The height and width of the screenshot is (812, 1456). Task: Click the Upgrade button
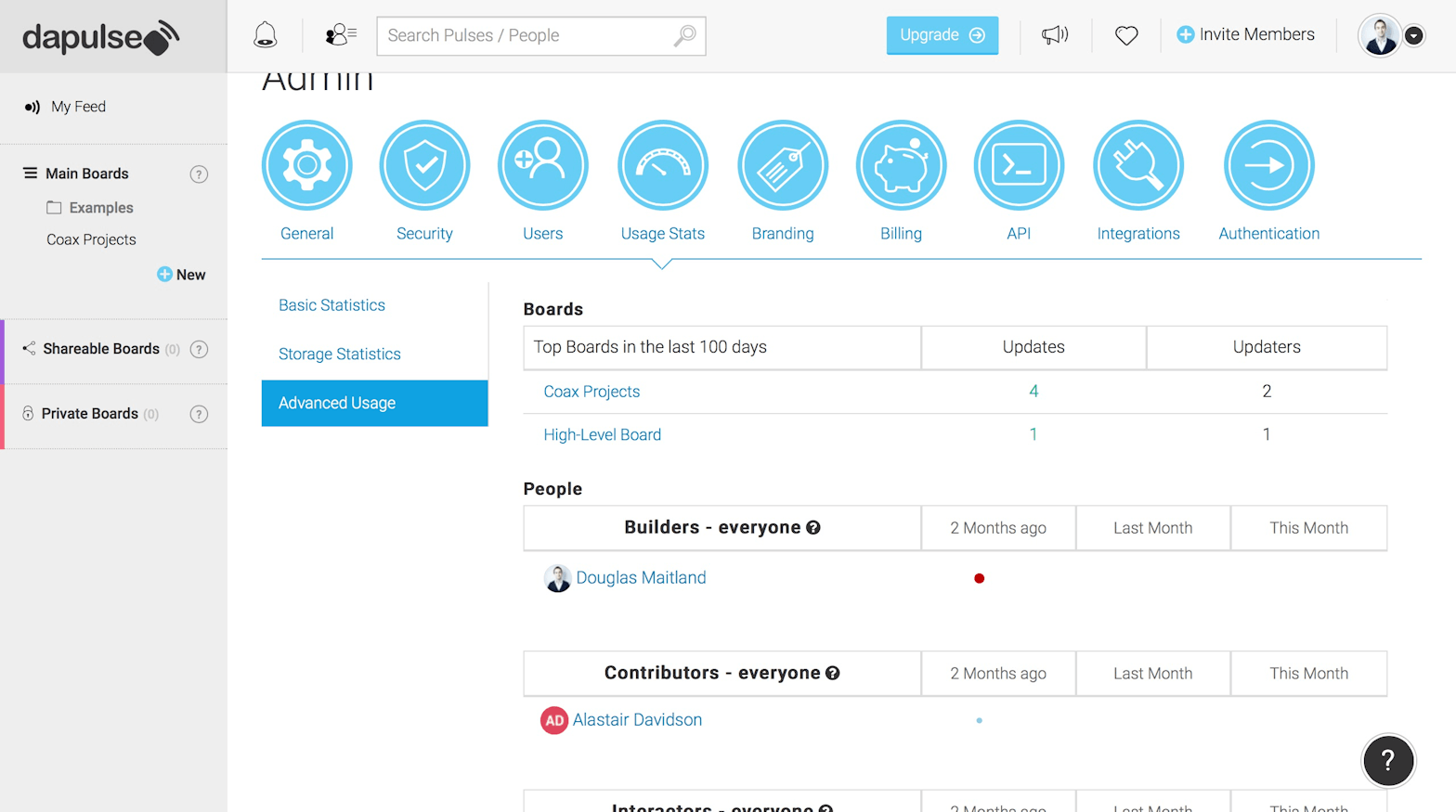[x=942, y=35]
